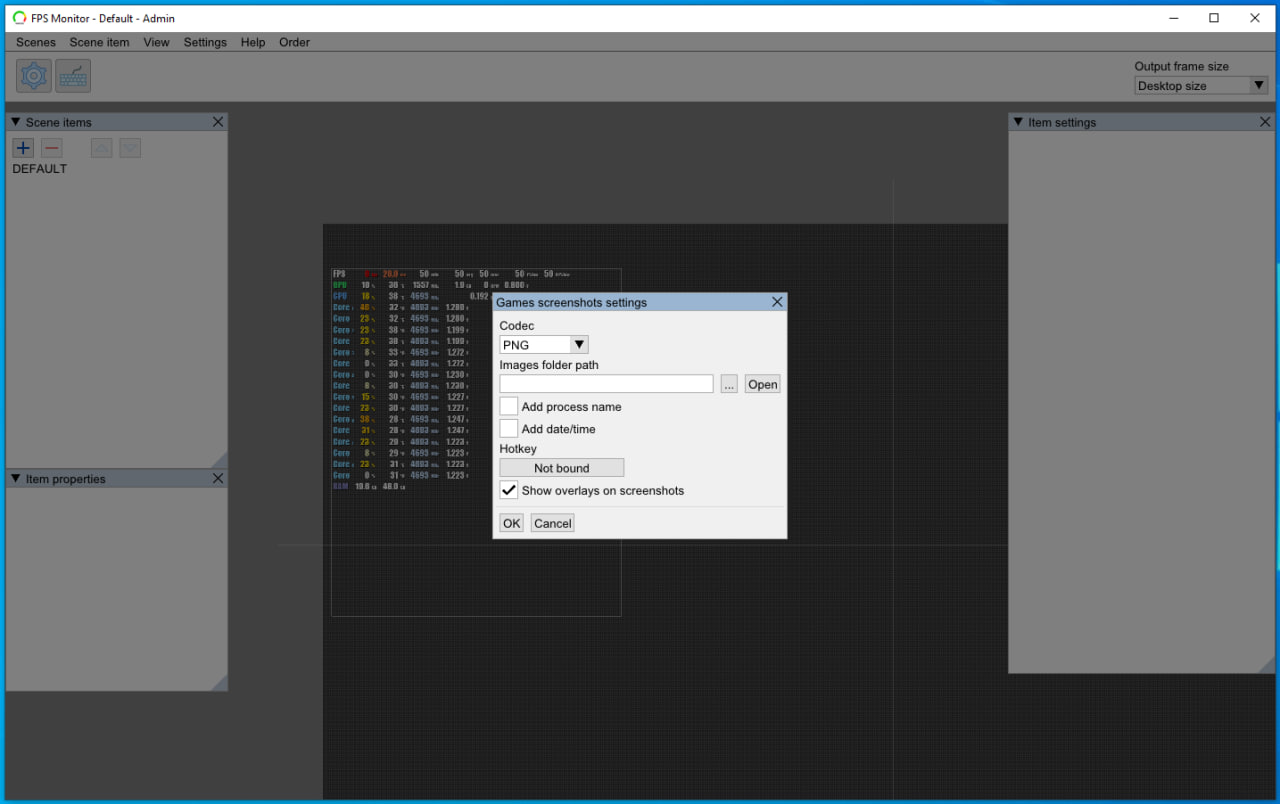Close the Item properties panel
The image size is (1280, 804).
pyautogui.click(x=218, y=479)
